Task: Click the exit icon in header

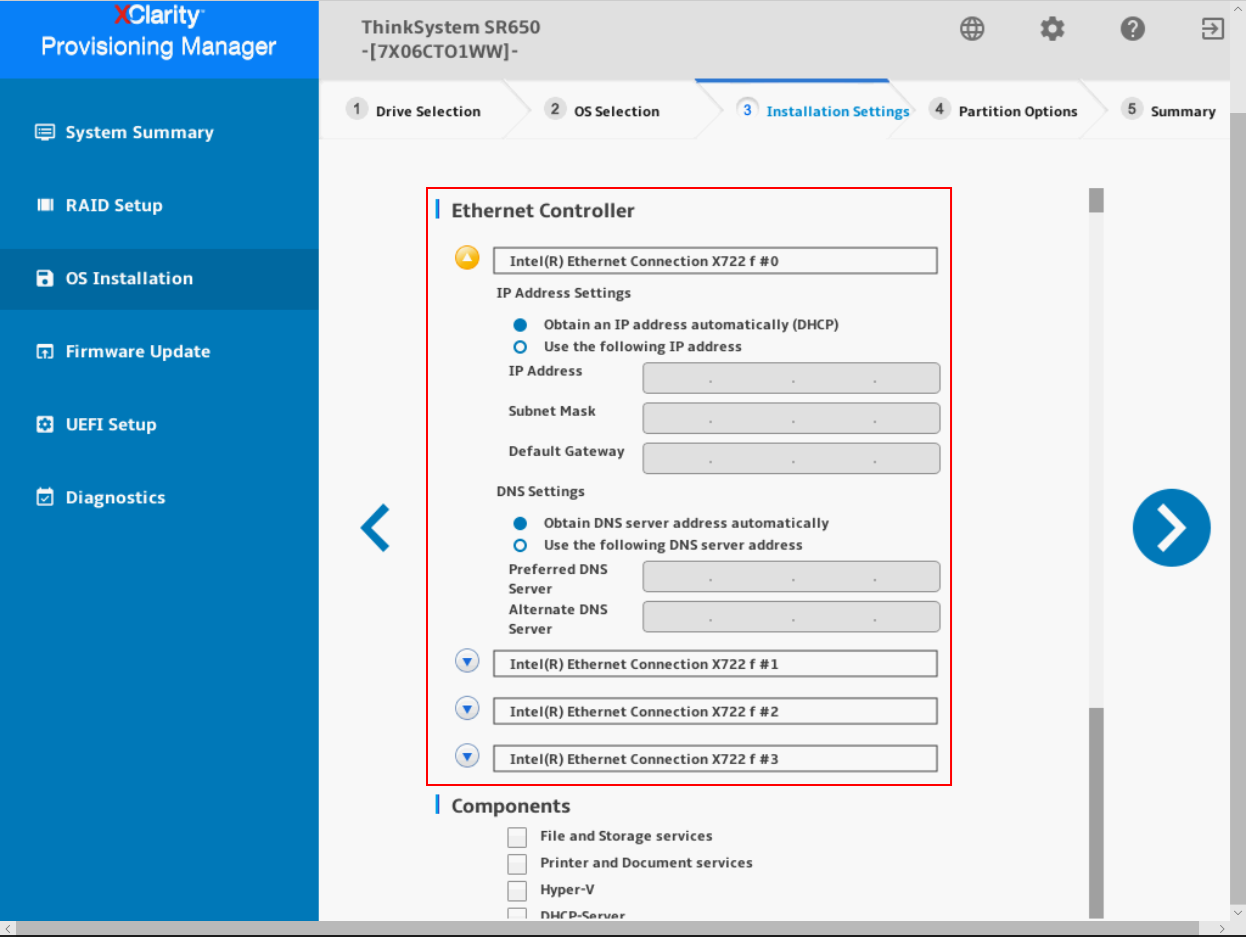Action: [1212, 29]
